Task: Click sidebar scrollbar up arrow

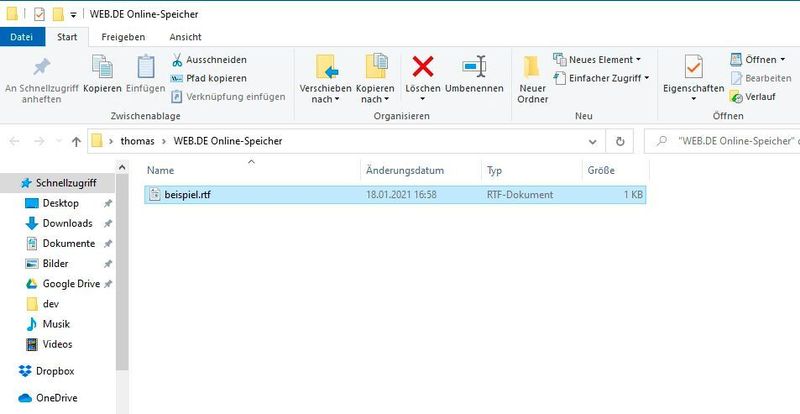Action: coord(122,167)
